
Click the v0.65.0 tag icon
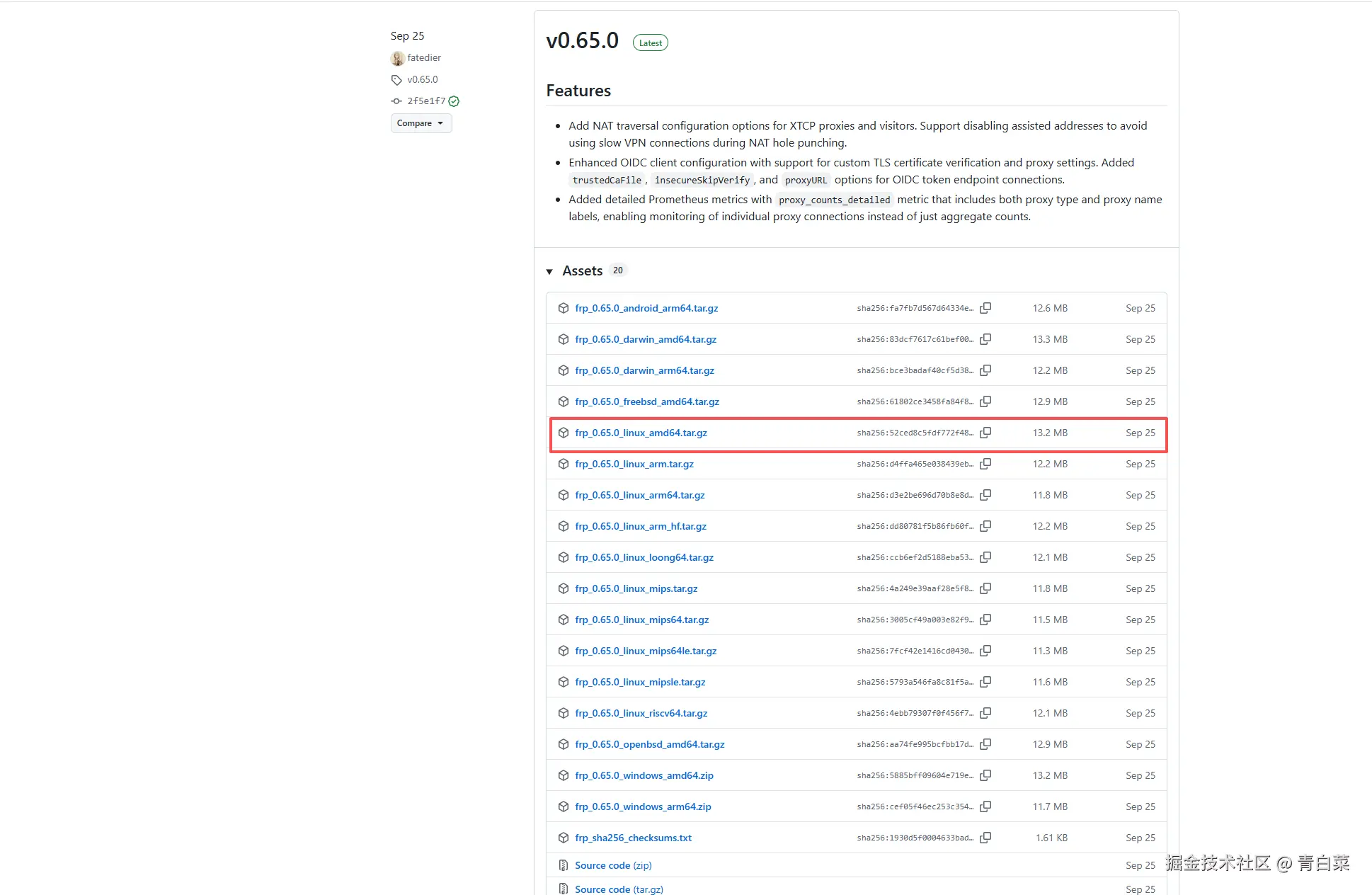coord(396,80)
